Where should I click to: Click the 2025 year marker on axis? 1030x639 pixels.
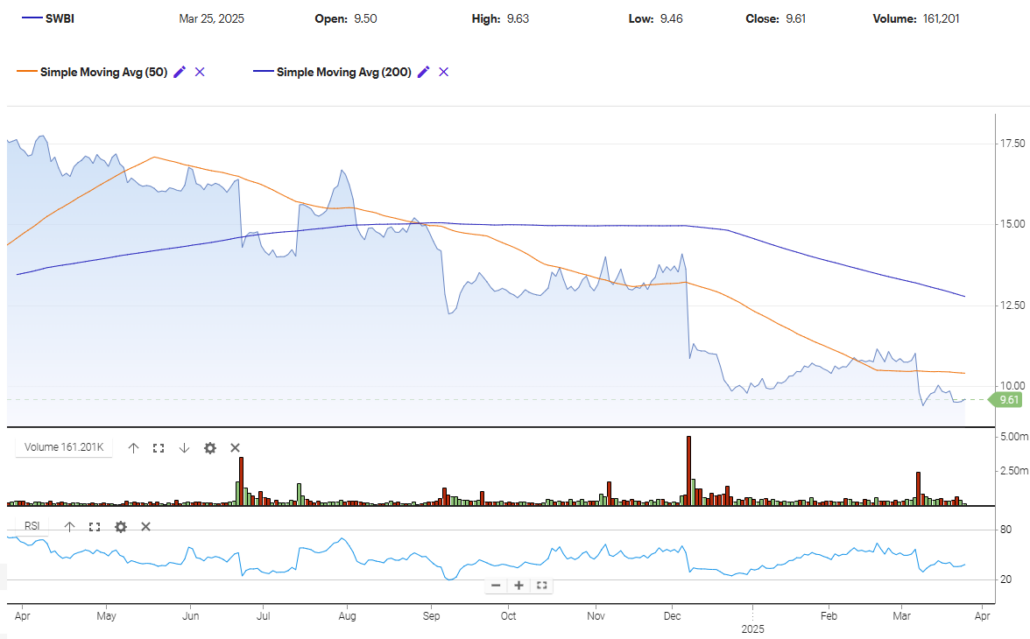[753, 629]
